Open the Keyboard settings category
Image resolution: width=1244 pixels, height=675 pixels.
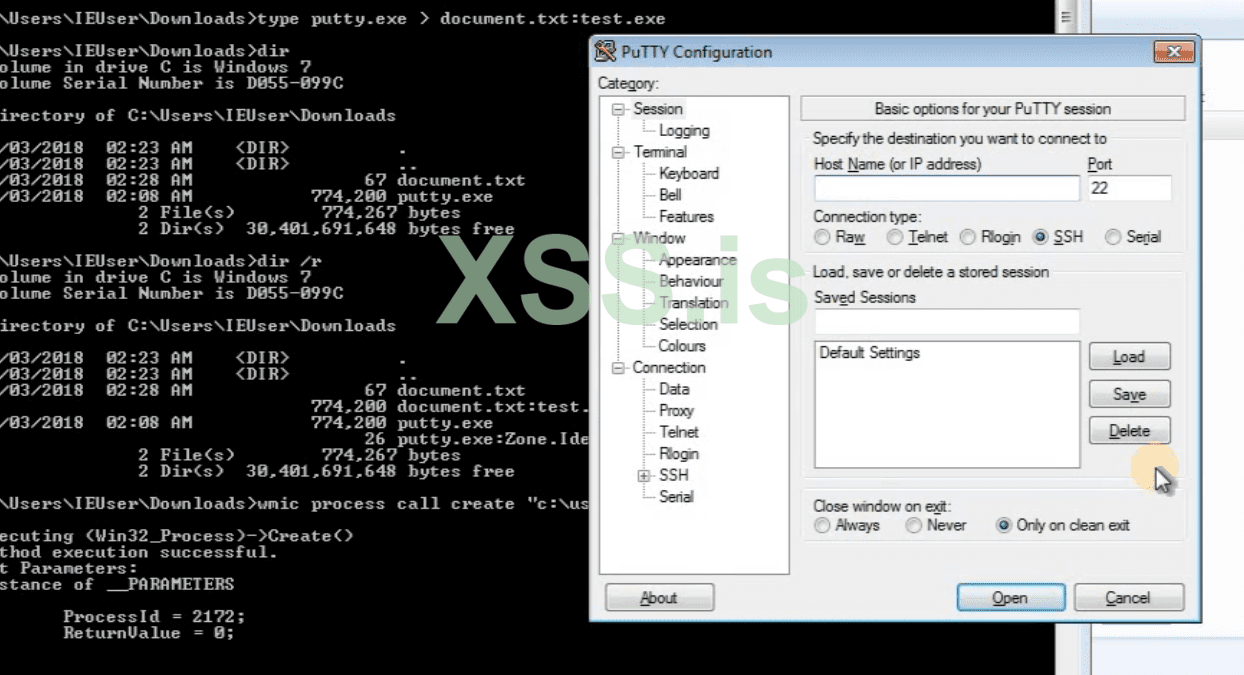[689, 173]
